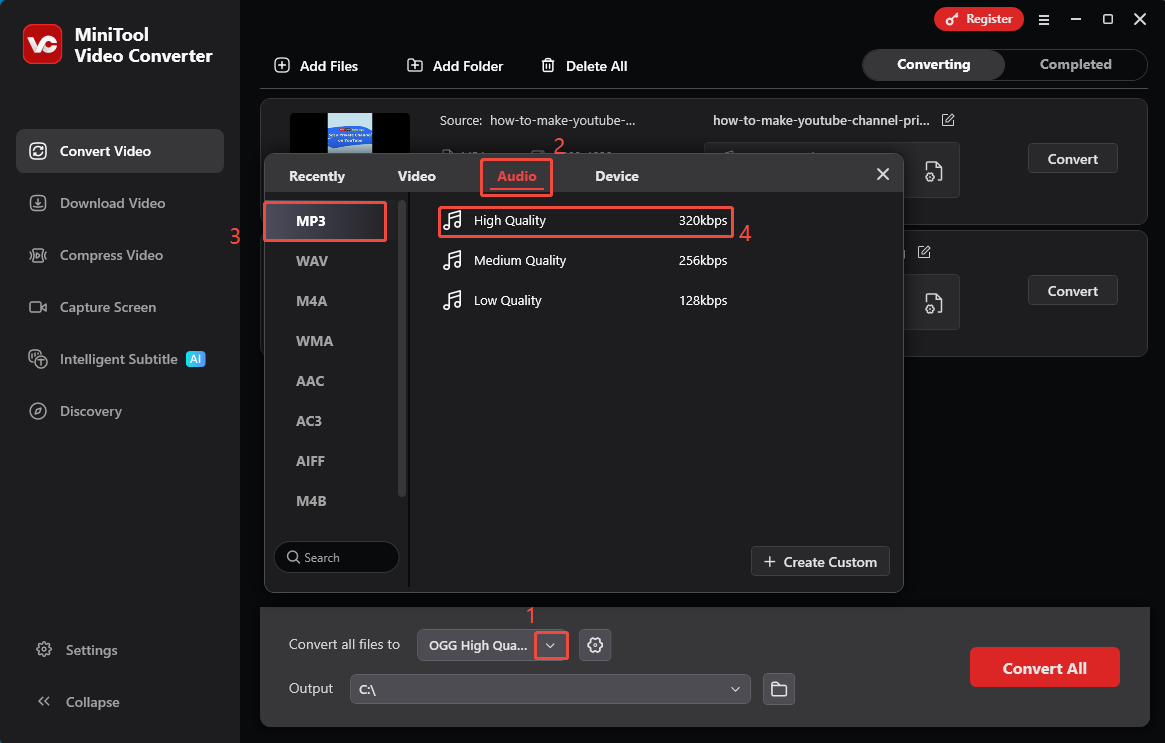Switch to the Device tab
1165x743 pixels.
point(616,175)
